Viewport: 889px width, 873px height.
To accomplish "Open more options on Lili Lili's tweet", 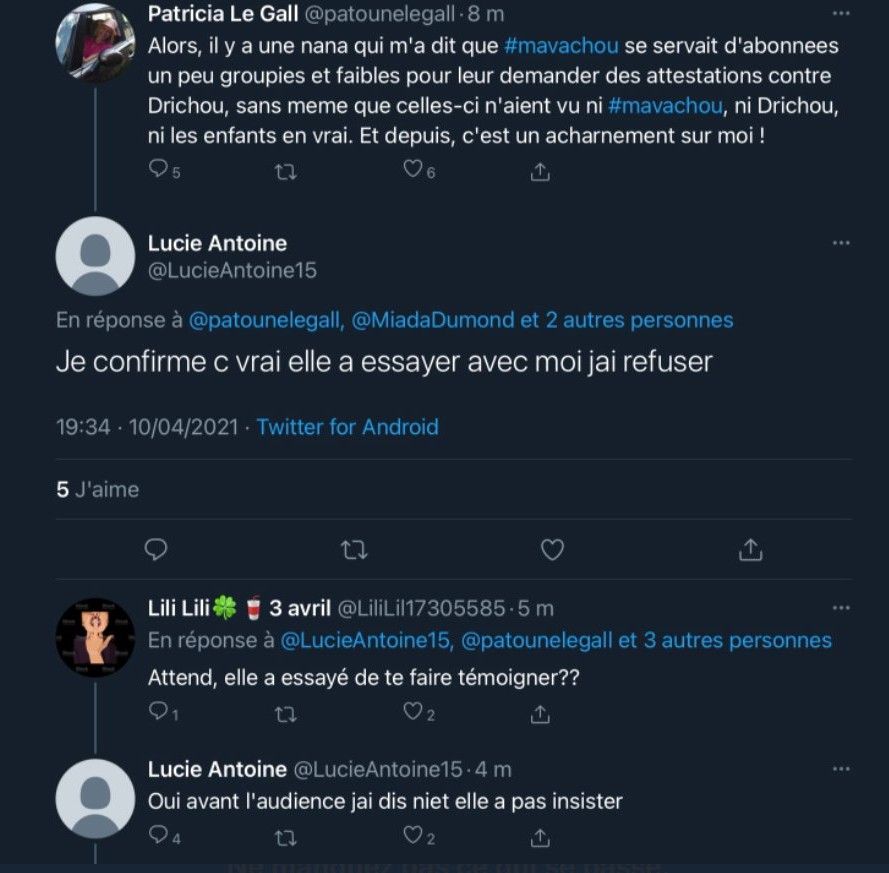I will tap(841, 608).
